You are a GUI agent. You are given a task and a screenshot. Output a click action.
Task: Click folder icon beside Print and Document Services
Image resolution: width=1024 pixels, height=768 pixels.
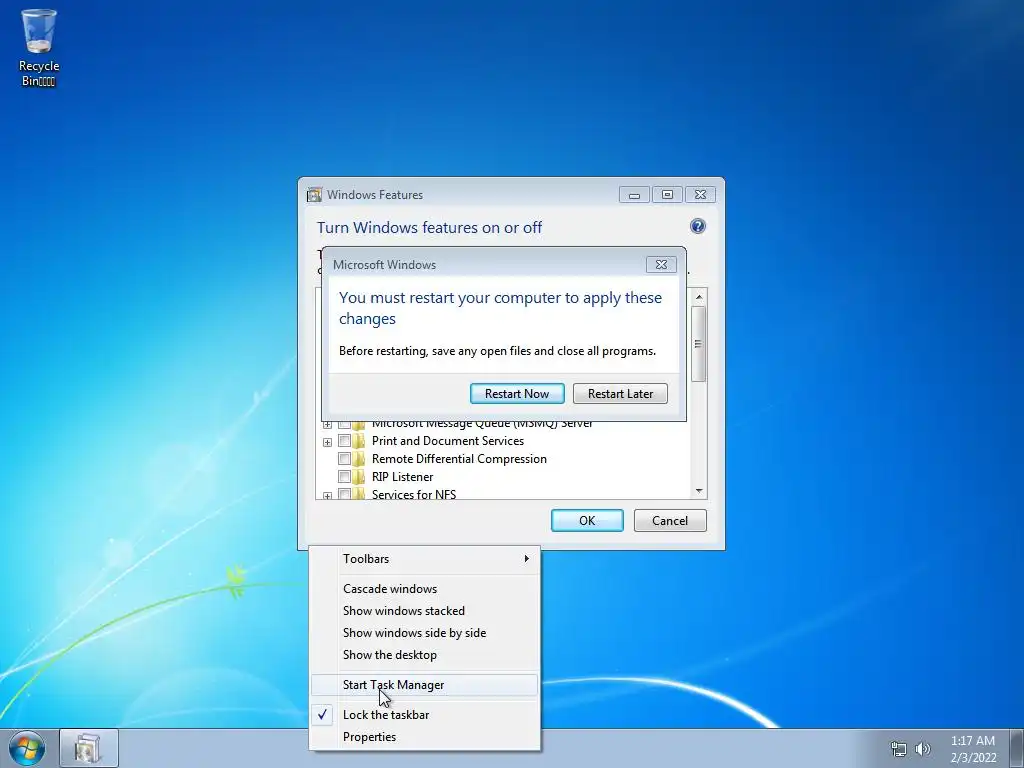click(x=359, y=441)
